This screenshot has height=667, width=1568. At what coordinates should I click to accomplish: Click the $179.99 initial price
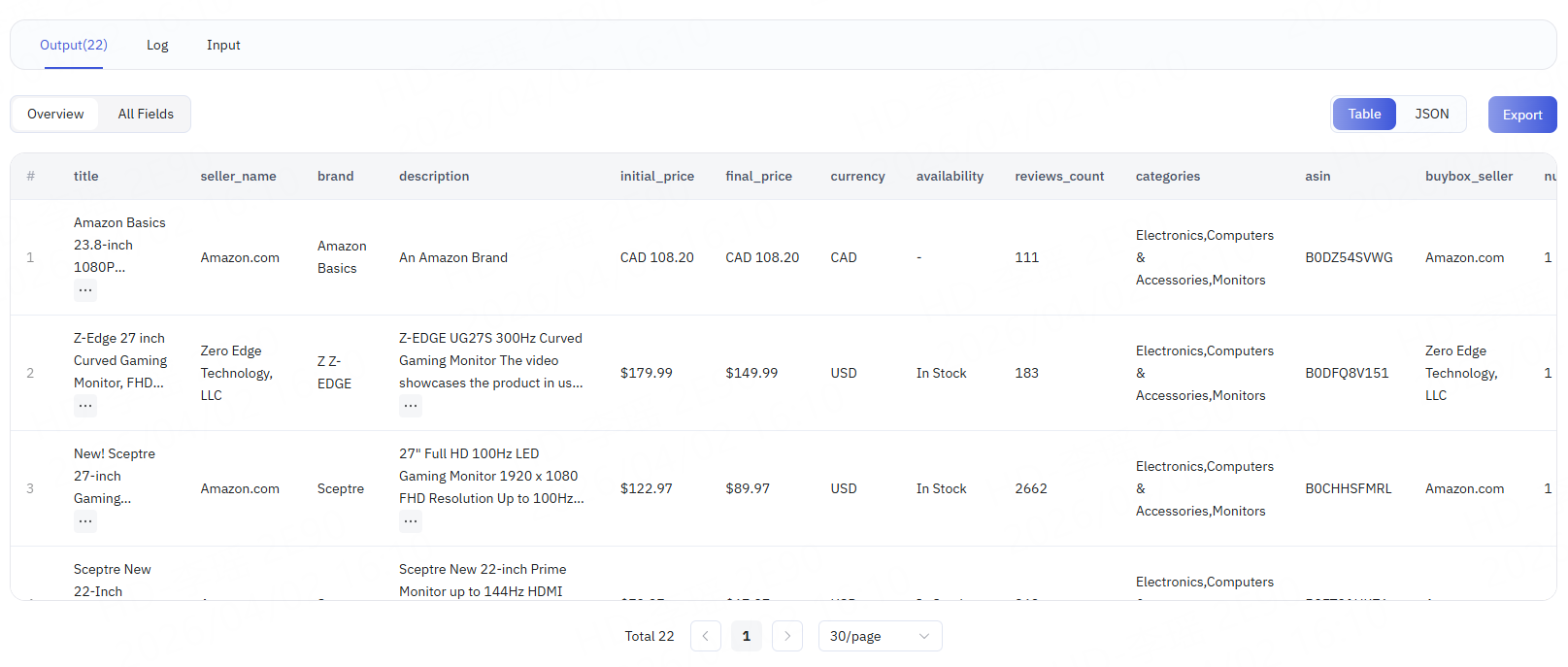(647, 373)
